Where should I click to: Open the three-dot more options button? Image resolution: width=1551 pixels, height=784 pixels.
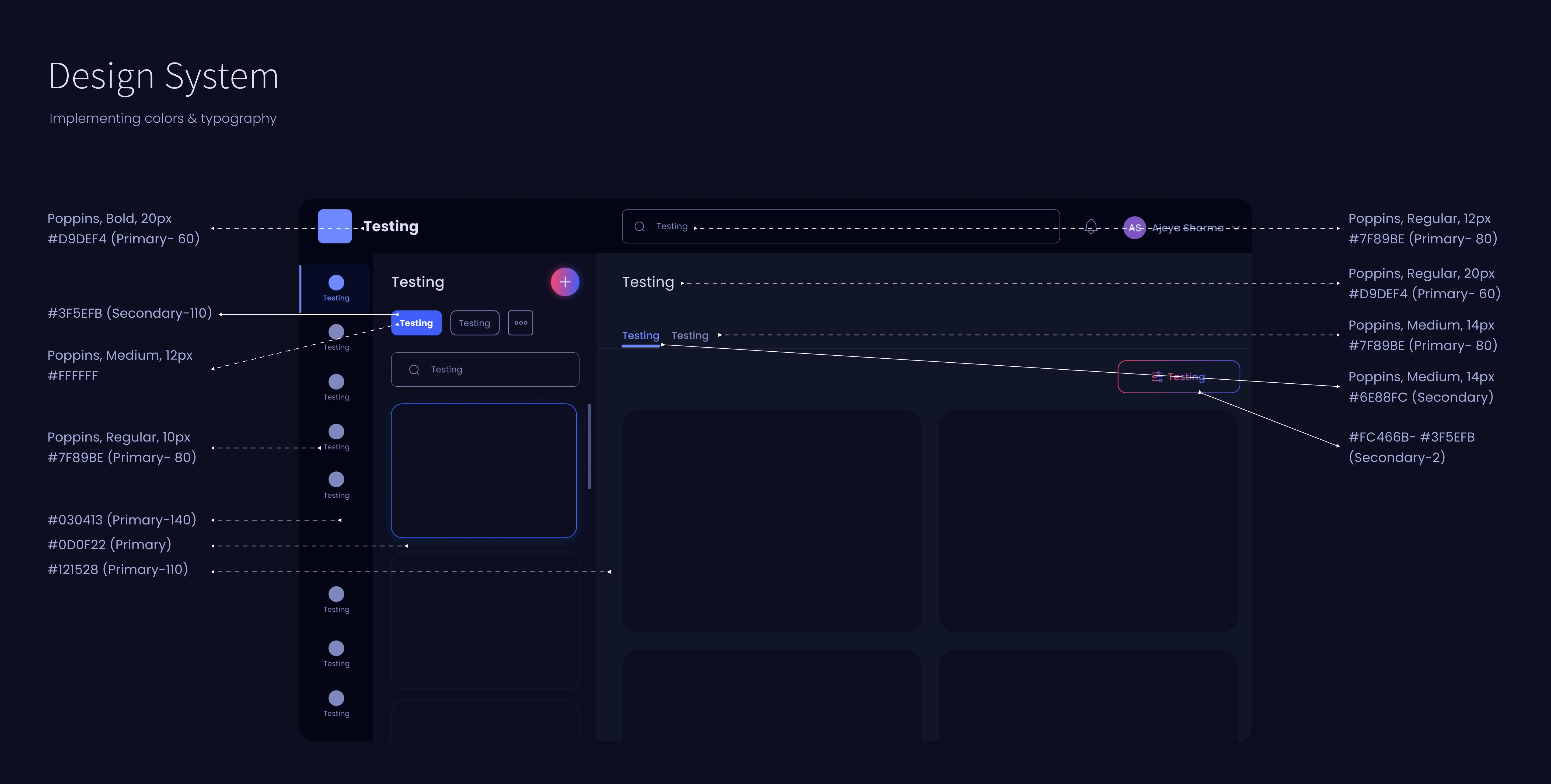click(521, 323)
